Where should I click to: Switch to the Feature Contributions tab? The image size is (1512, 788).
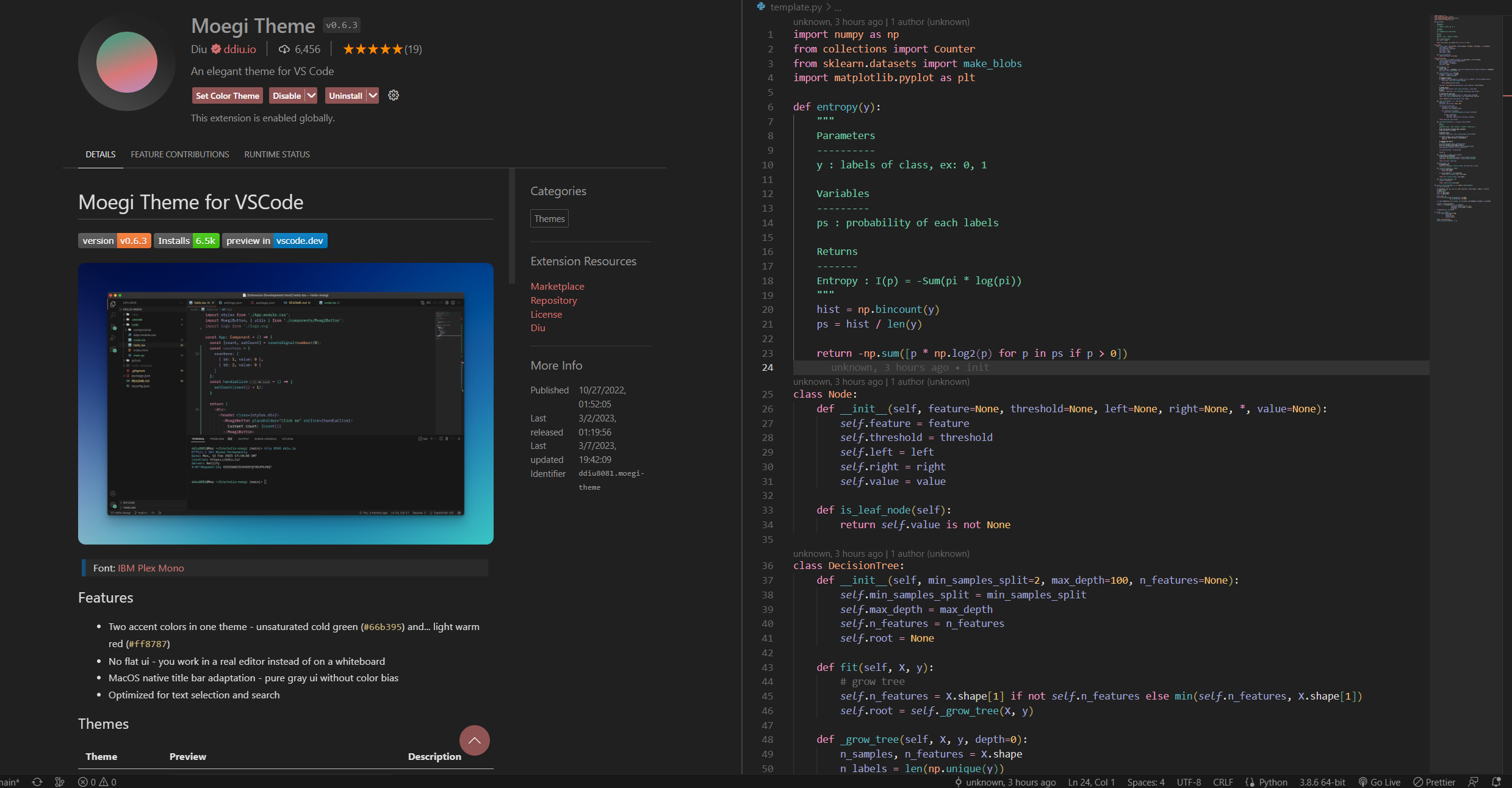point(180,154)
